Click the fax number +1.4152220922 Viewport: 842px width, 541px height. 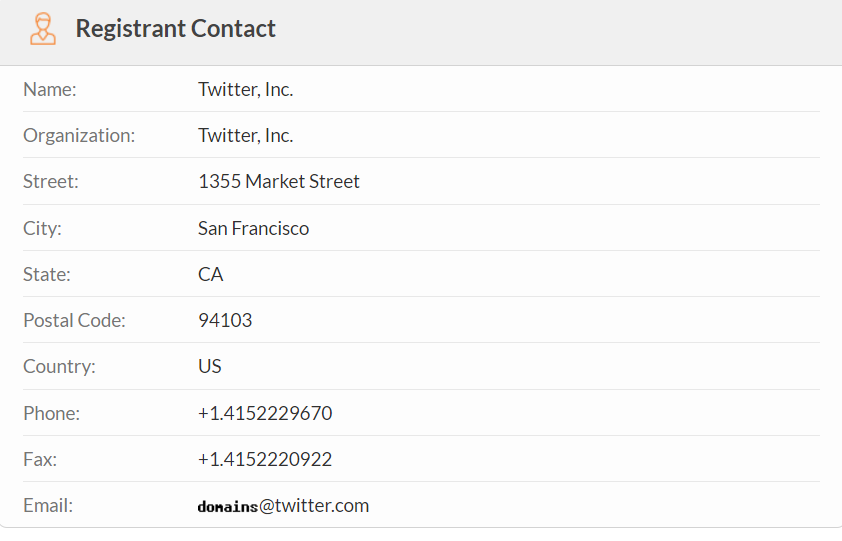[265, 460]
